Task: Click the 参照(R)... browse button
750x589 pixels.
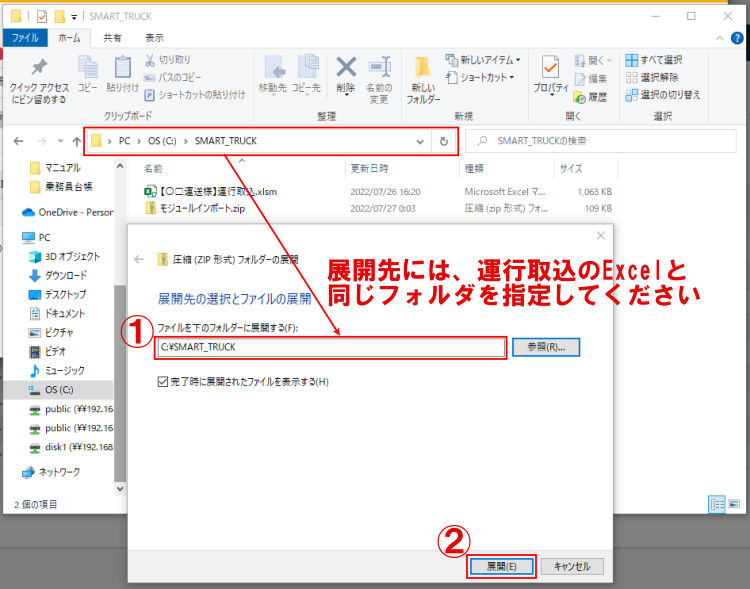Action: [x=546, y=347]
